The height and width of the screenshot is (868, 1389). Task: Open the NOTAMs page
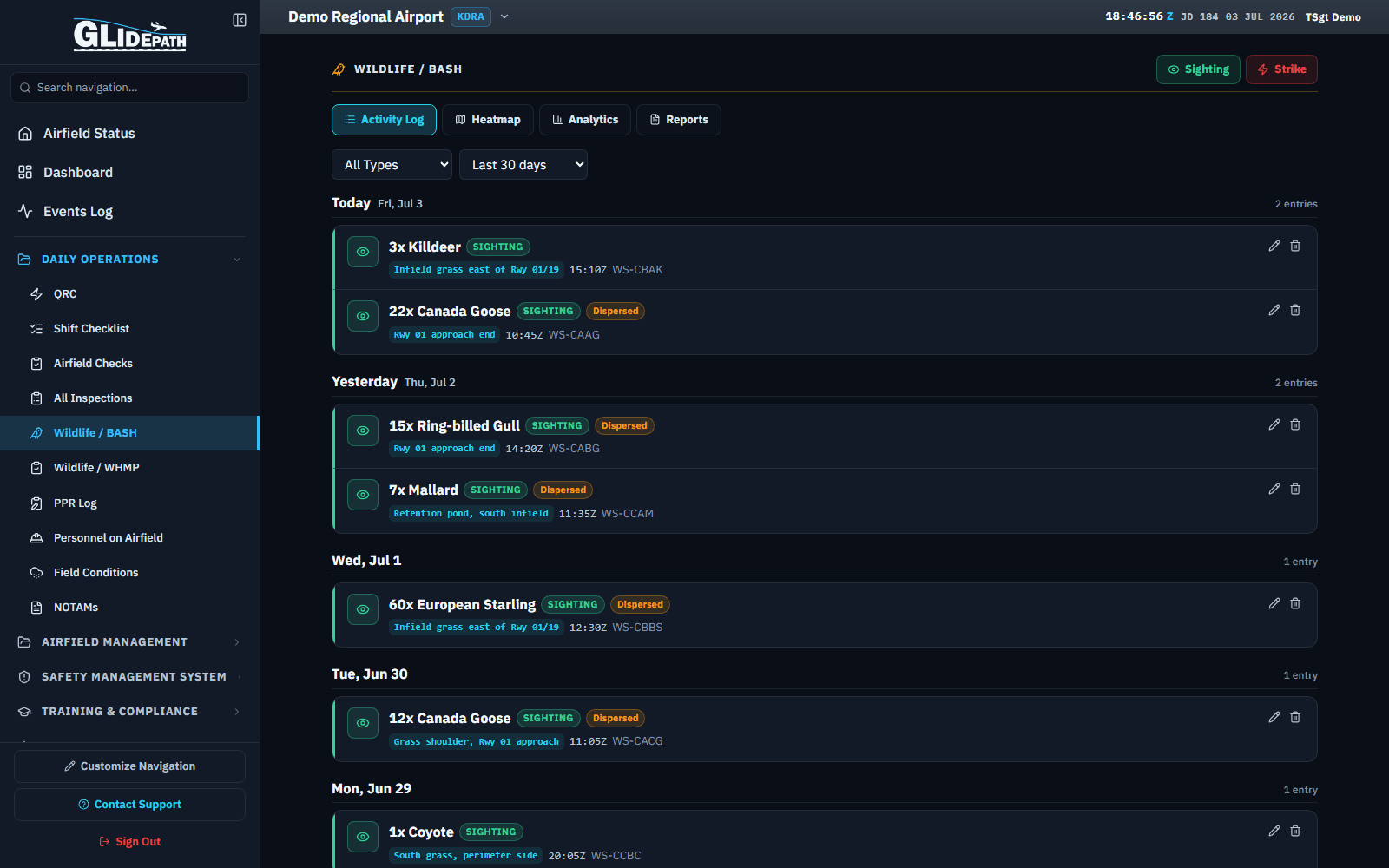pyautogui.click(x=129, y=608)
